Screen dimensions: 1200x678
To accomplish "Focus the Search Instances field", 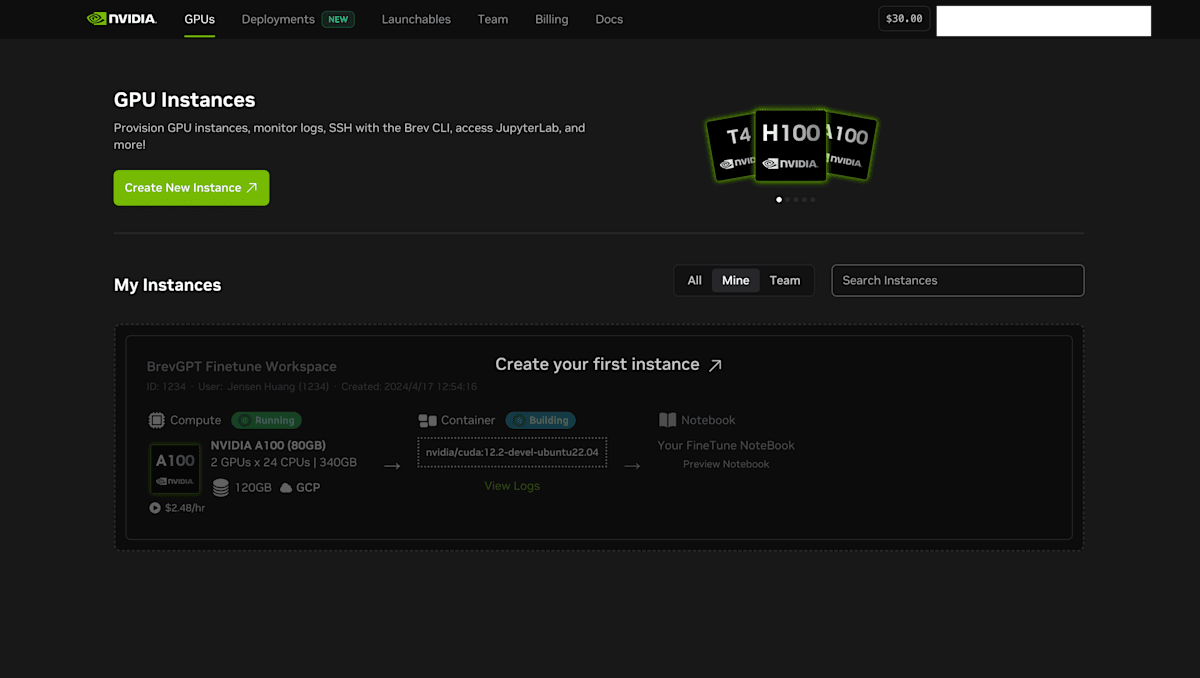I will pyautogui.click(x=958, y=280).
